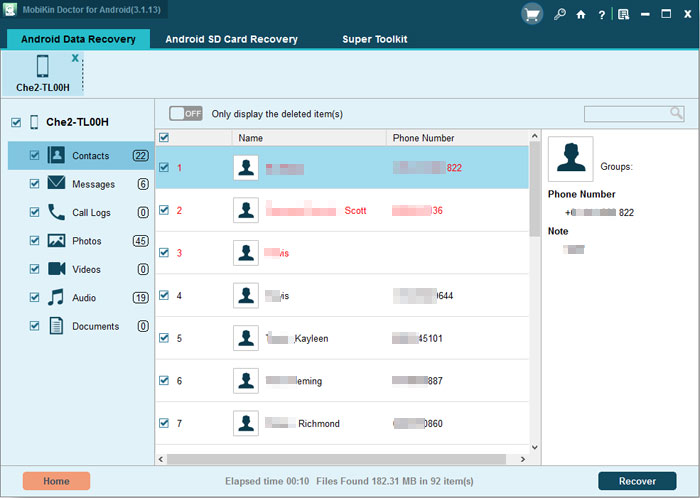Click avatar of the Scott contact
Viewport: 700px width, 498px height.
pyautogui.click(x=246, y=210)
